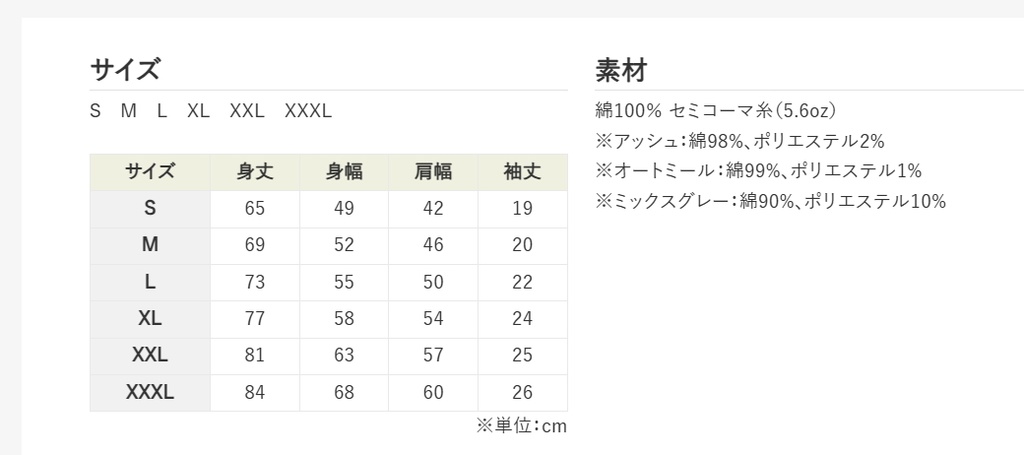Select the XXXL row label in table
The image size is (1024, 455).
click(x=150, y=393)
